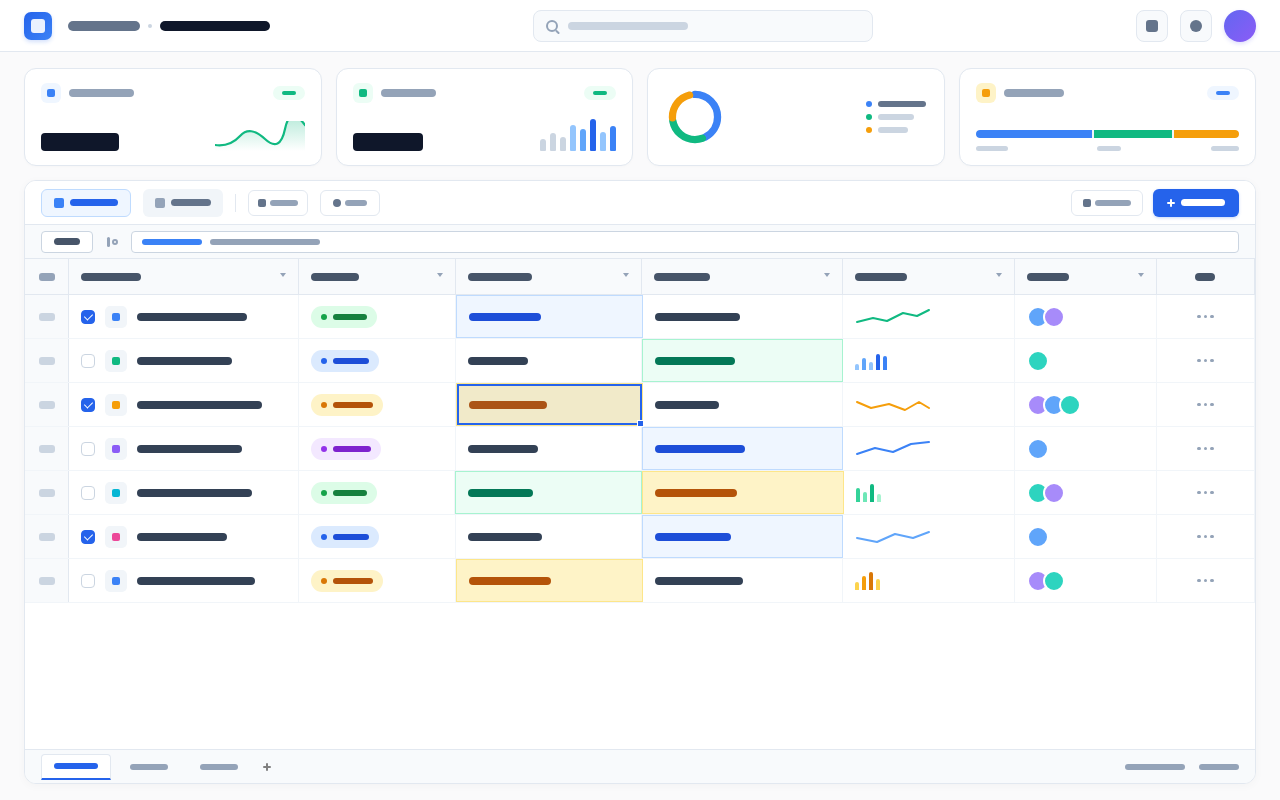Open the avatars column's header dropdown
This screenshot has height=800, width=1280.
tap(1141, 275)
